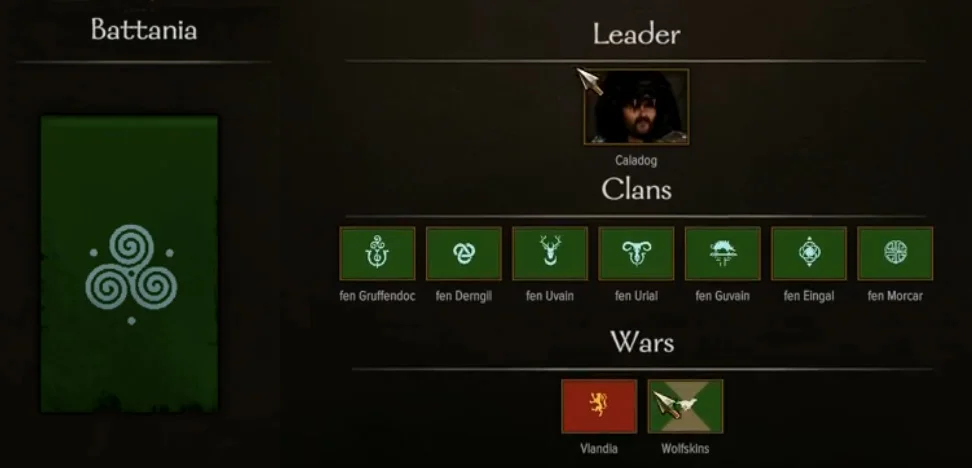Click the Battania title heading
Viewport: 972px width, 468px height.
[x=144, y=30]
